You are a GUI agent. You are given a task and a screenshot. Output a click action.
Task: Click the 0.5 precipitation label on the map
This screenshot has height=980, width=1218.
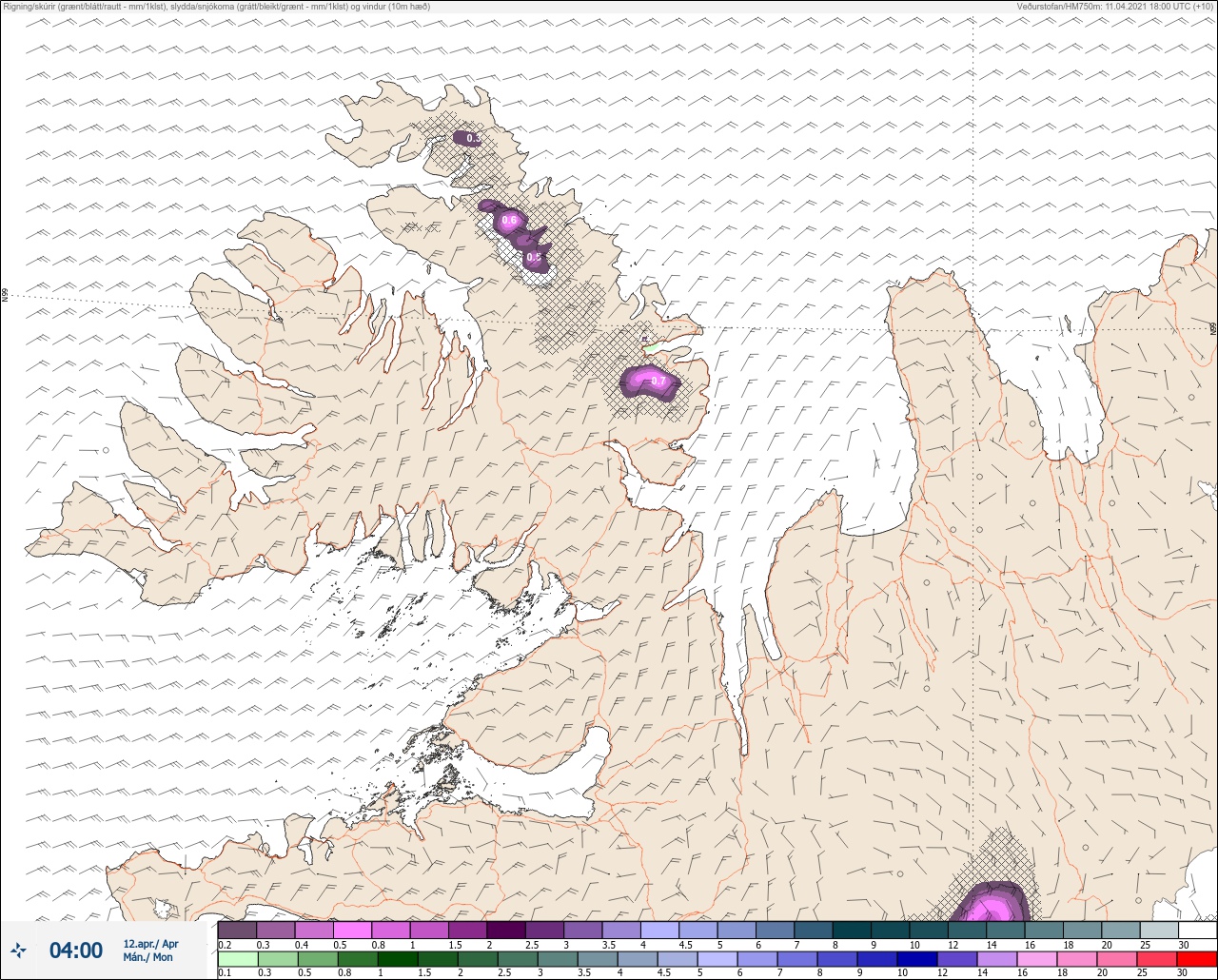[x=534, y=257]
